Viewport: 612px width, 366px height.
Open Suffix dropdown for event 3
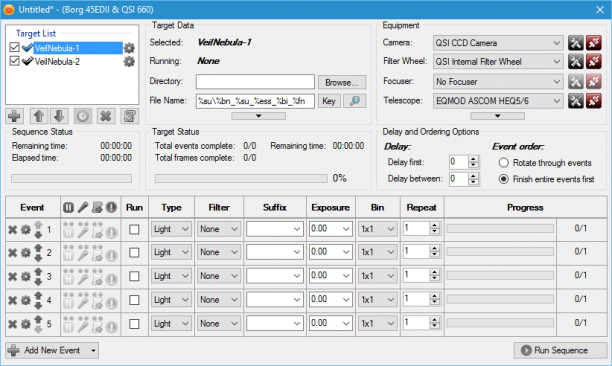pyautogui.click(x=275, y=276)
